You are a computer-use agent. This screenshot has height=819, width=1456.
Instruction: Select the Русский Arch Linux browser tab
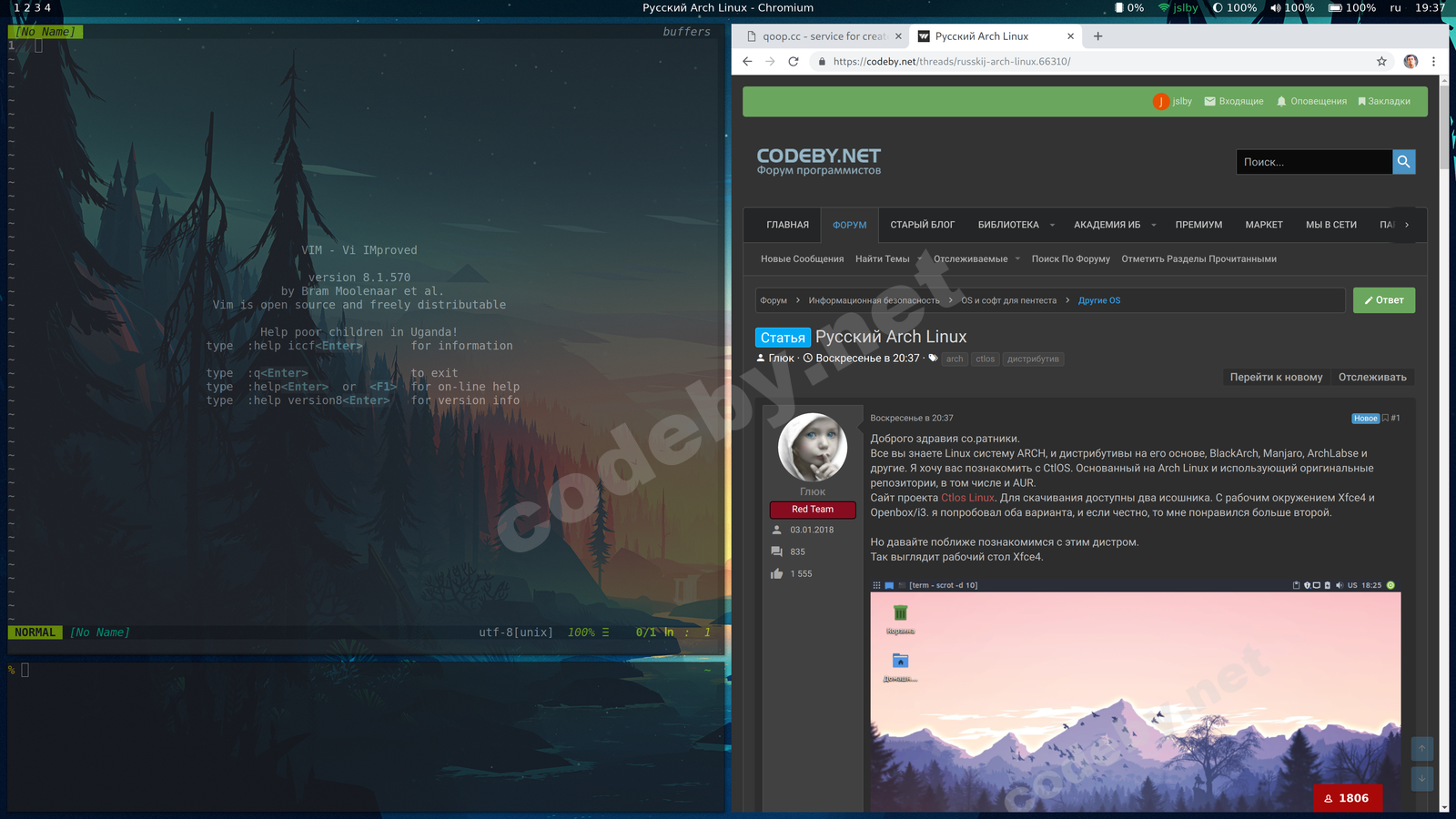[x=994, y=36]
